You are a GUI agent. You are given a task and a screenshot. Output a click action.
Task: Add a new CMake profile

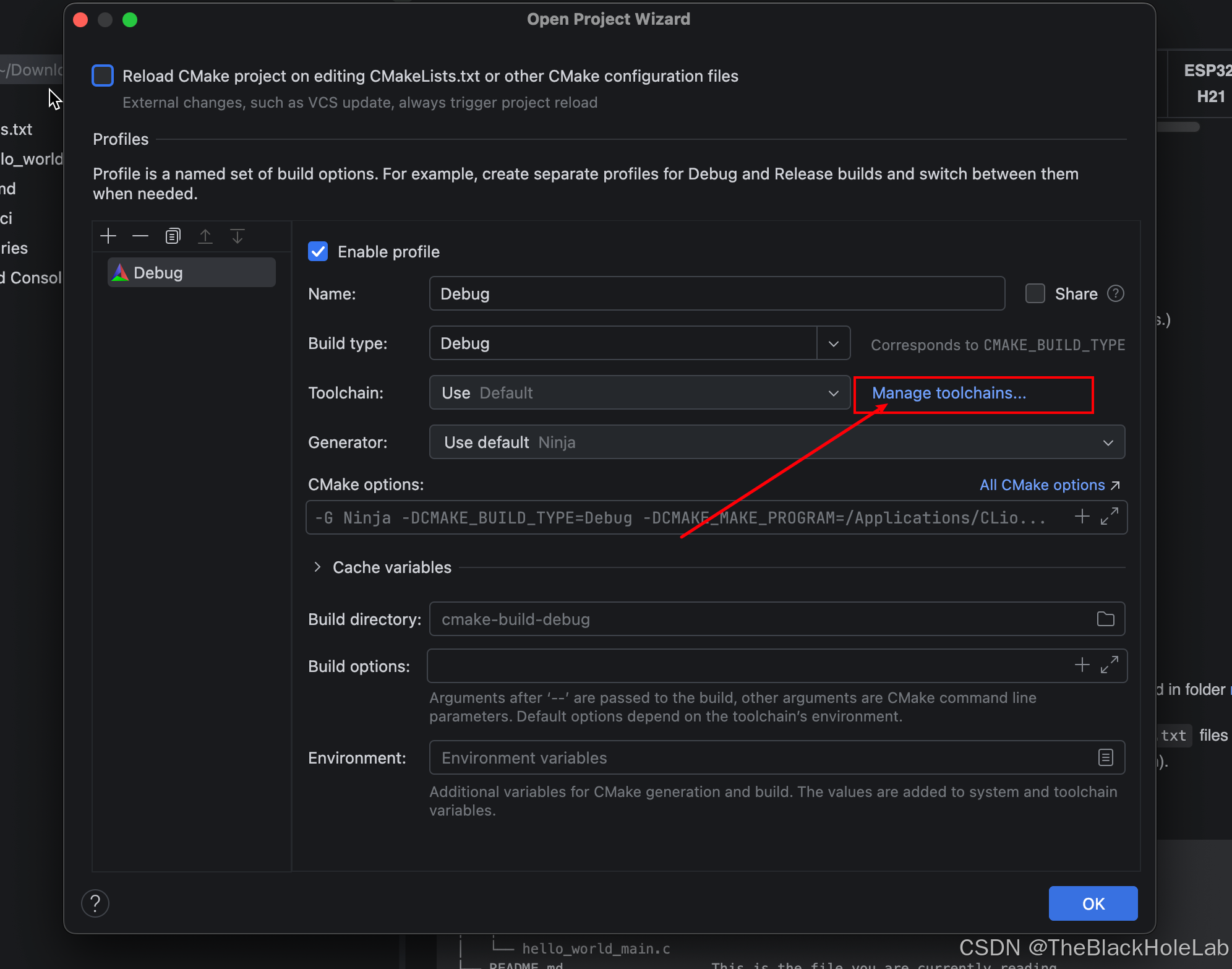[x=108, y=236]
